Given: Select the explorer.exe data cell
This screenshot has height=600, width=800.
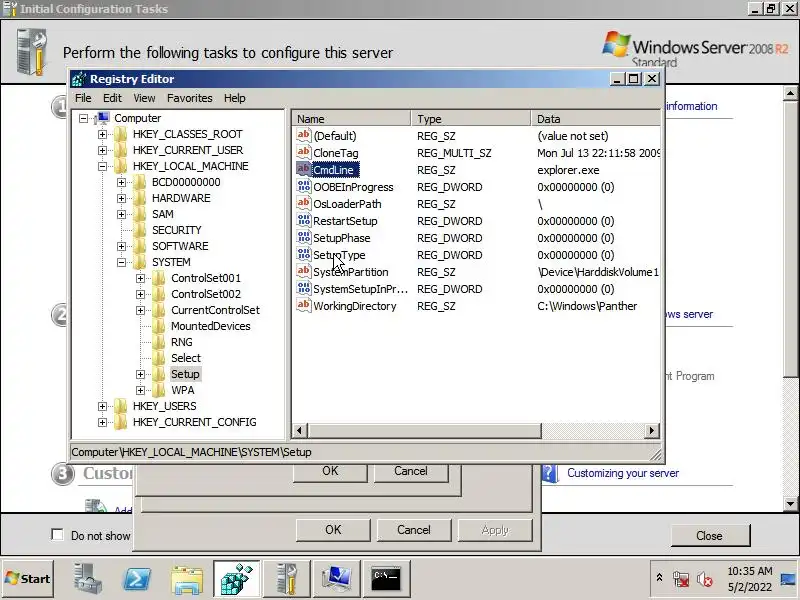Looking at the screenshot, I should pos(568,170).
